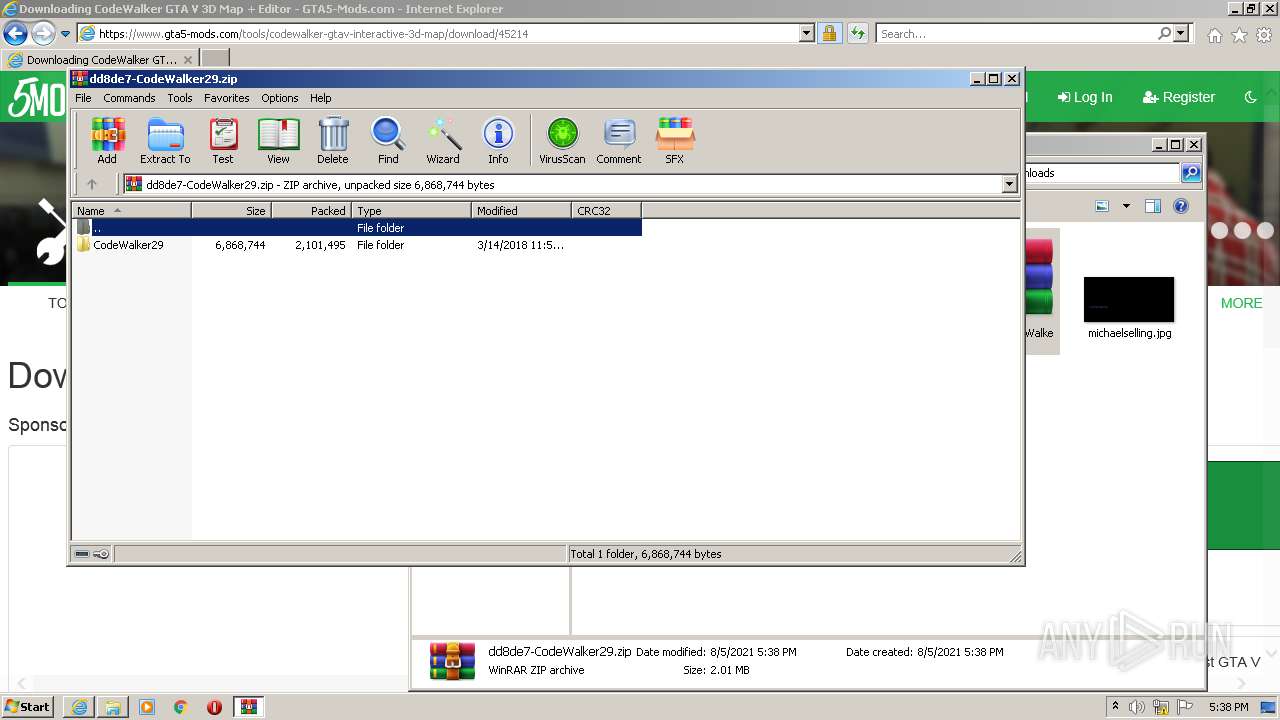Click the Find magnifier icon
Screen dimensions: 1280x720
click(388, 140)
